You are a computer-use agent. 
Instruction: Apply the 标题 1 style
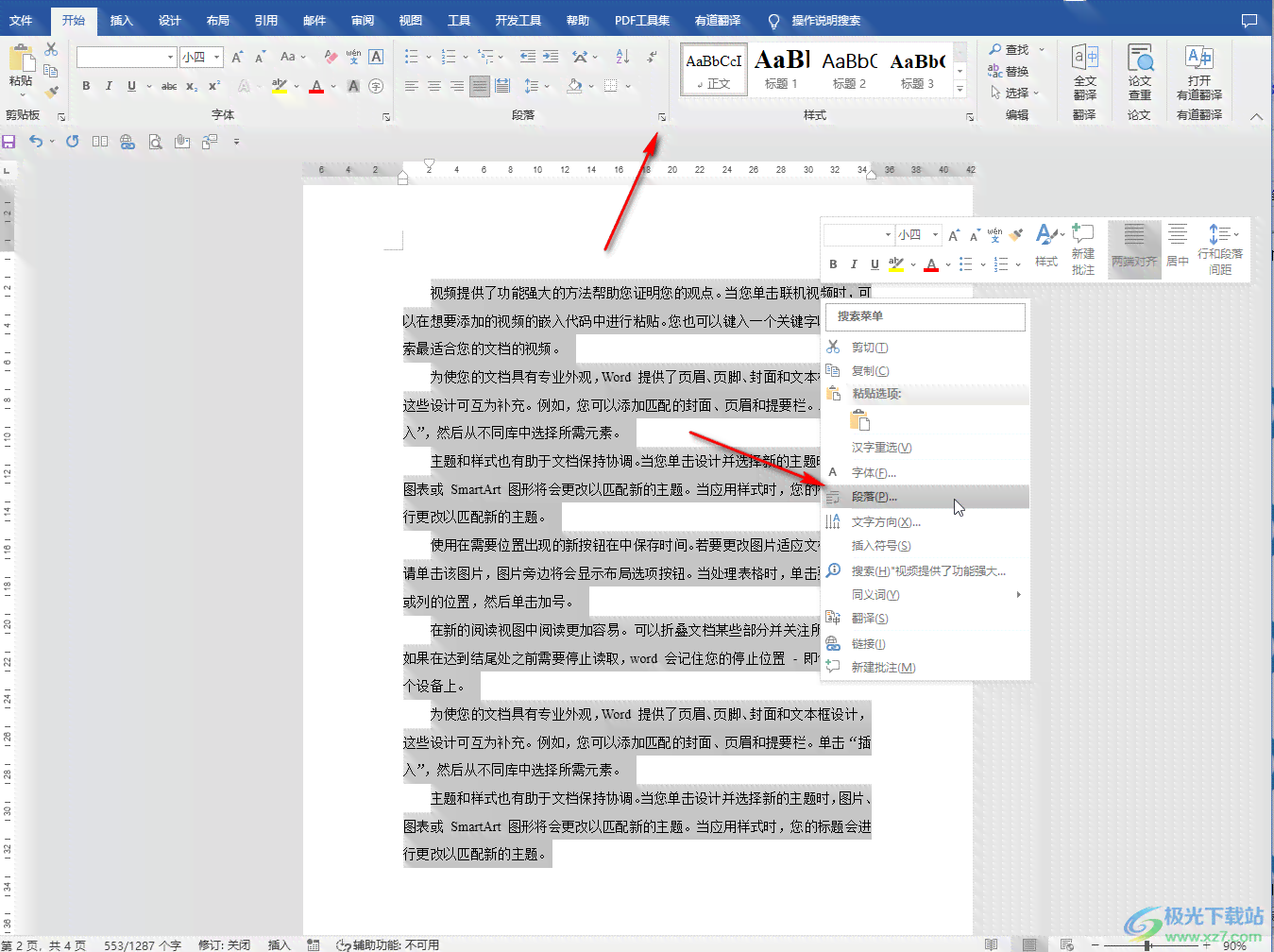pos(782,69)
